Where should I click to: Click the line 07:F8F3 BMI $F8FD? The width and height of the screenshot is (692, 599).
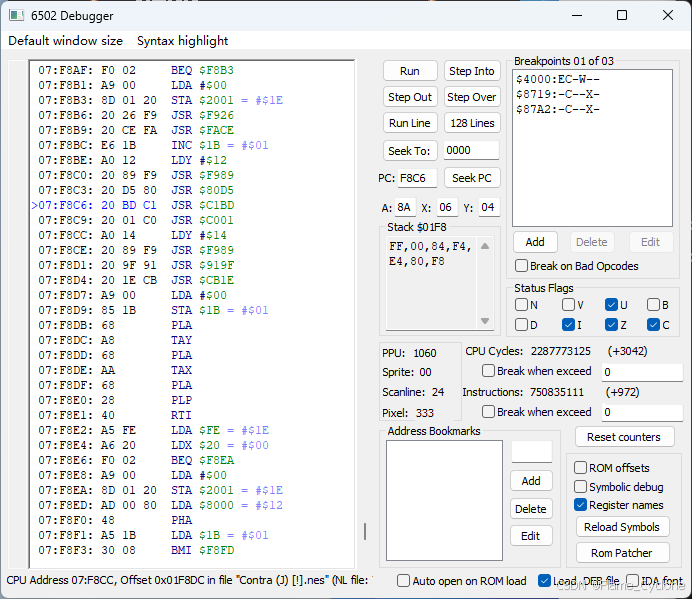pyautogui.click(x=136, y=550)
